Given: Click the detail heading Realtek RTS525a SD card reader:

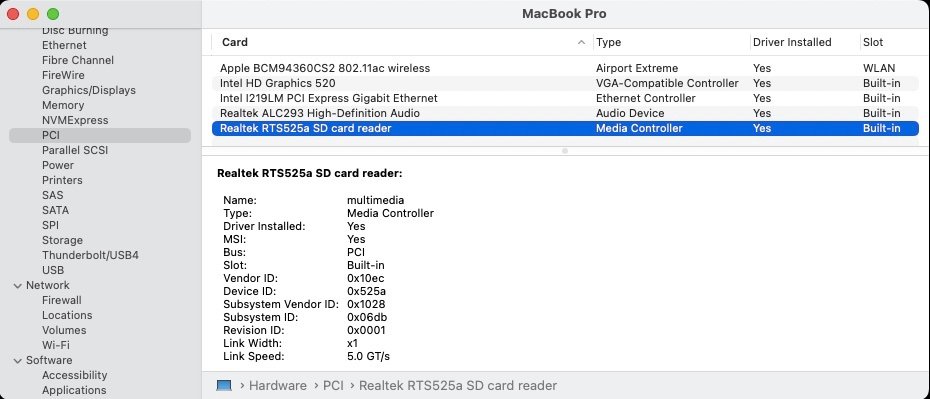Looking at the screenshot, I should tap(310, 174).
